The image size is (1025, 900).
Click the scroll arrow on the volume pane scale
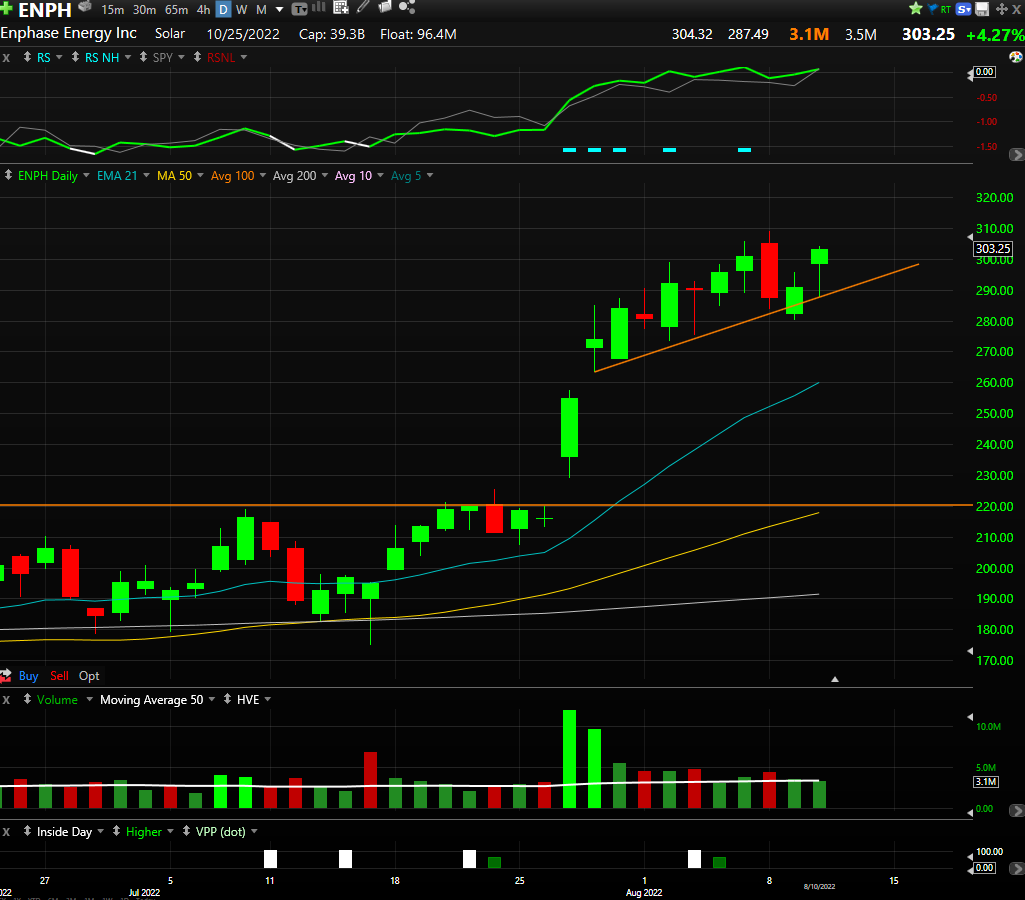(1017, 810)
